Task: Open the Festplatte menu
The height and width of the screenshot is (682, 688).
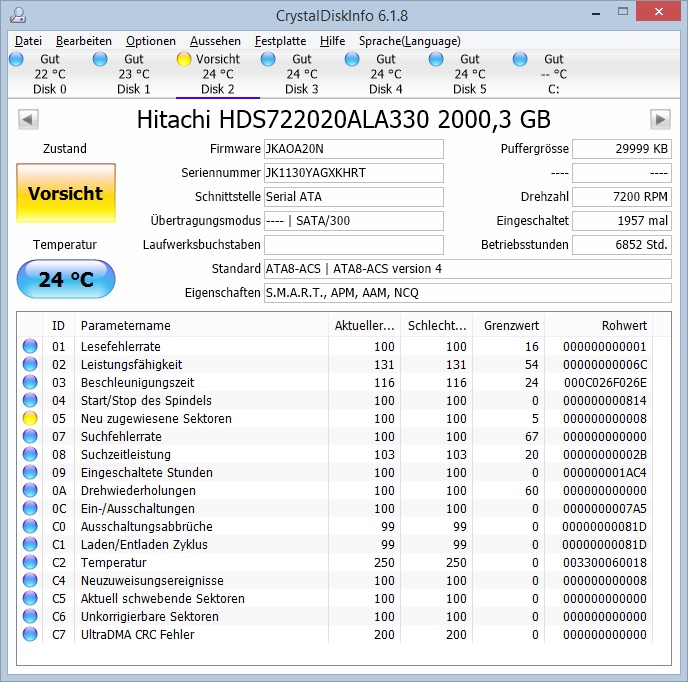Action: pyautogui.click(x=280, y=41)
